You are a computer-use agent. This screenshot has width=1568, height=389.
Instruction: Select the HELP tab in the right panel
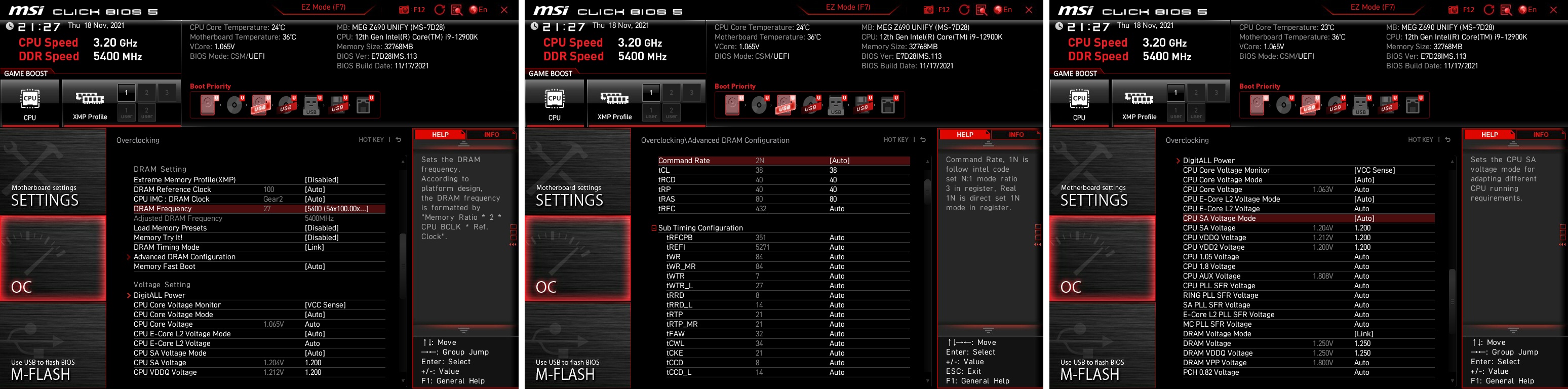[x=1489, y=135]
